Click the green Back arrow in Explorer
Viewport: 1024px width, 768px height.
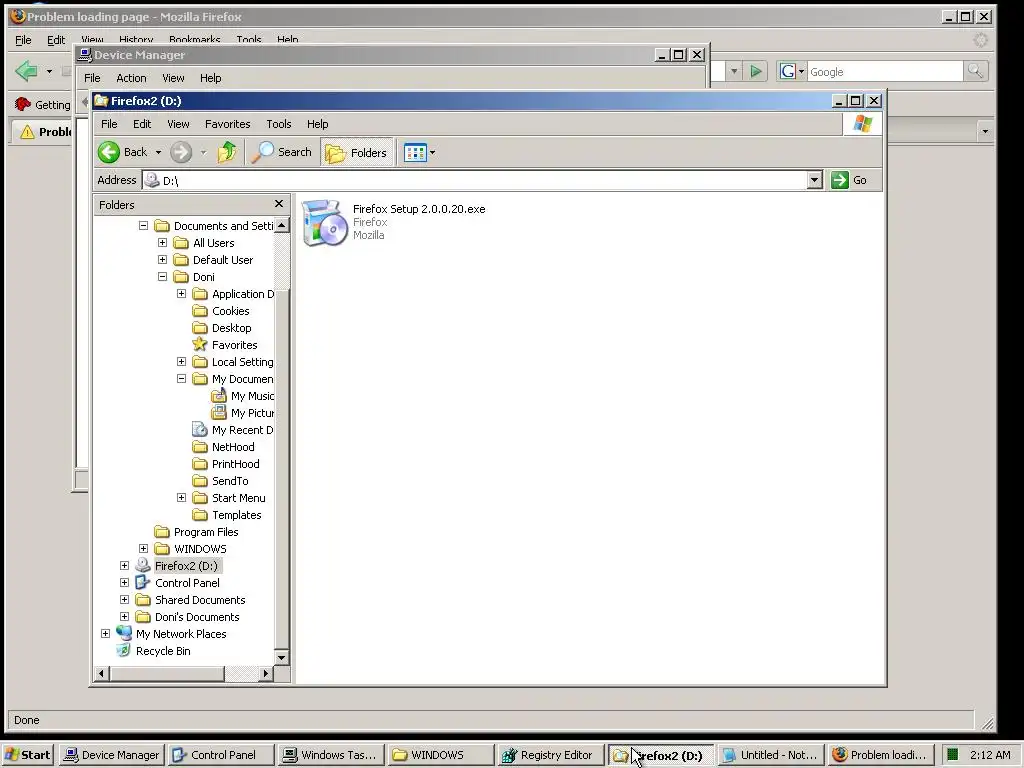[x=109, y=152]
